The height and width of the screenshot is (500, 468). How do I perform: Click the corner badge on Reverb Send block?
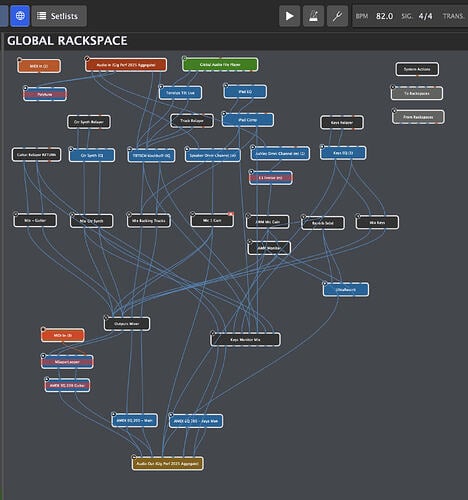click(303, 216)
